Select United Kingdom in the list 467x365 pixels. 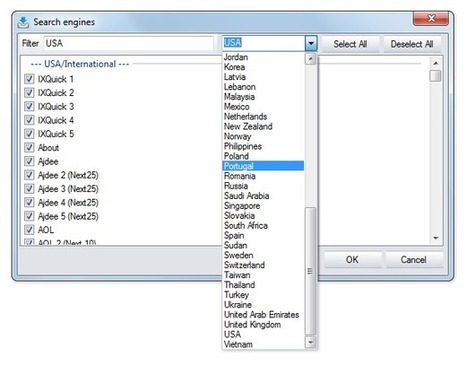coord(263,325)
